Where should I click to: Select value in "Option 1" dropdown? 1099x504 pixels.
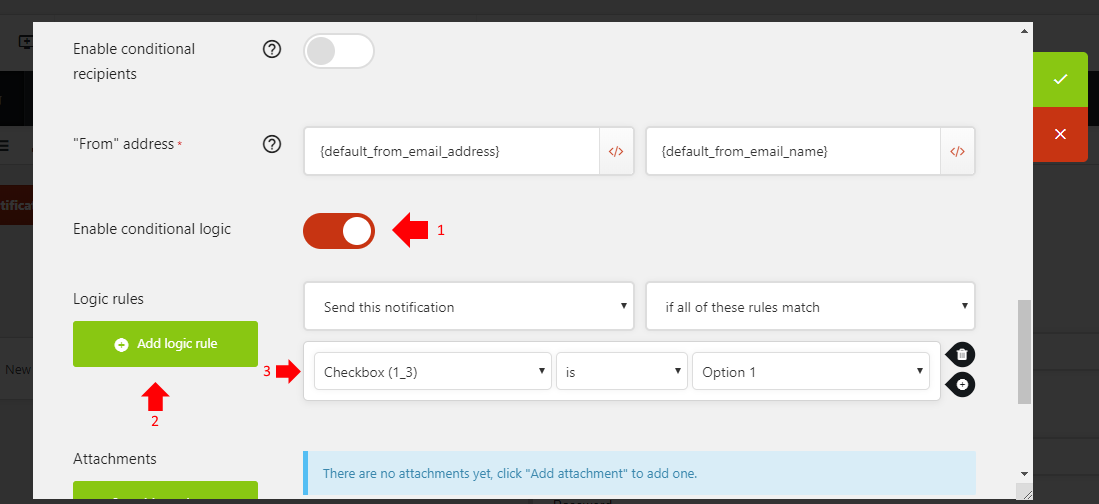[810, 372]
